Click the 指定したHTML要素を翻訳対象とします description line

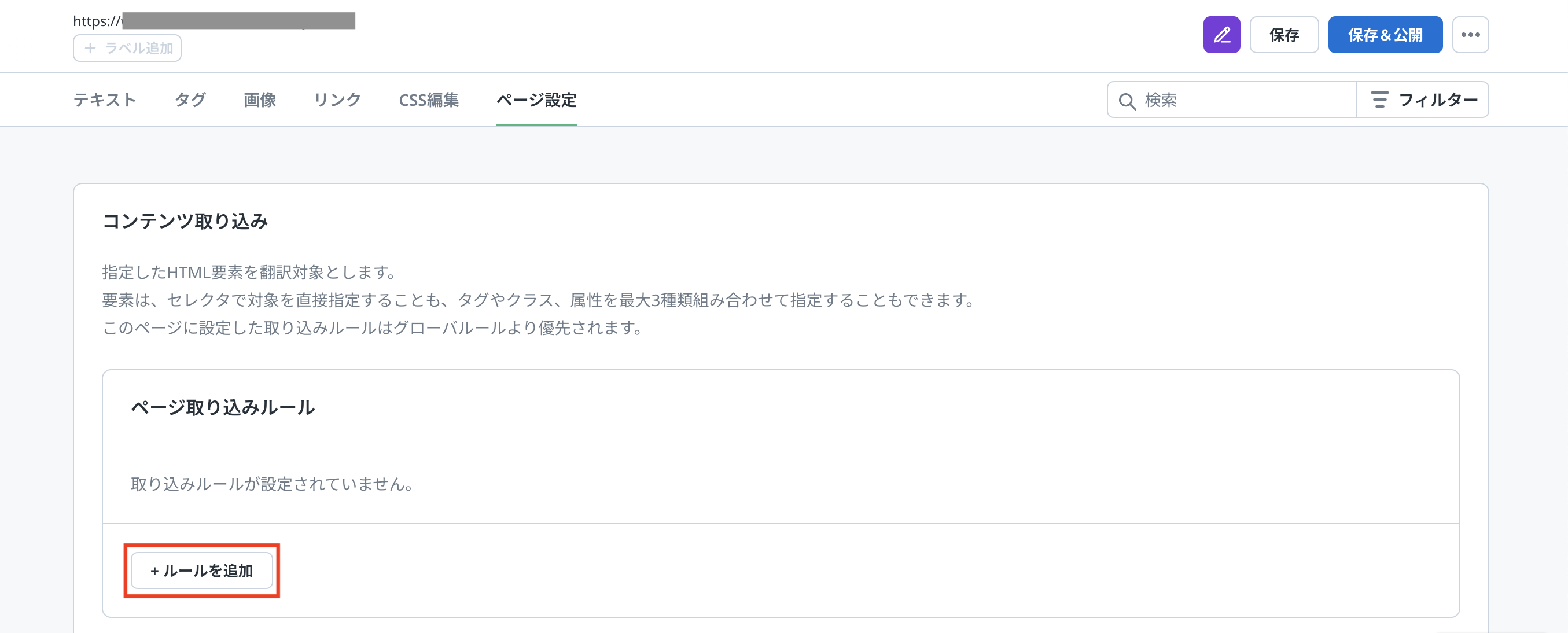coord(249,272)
